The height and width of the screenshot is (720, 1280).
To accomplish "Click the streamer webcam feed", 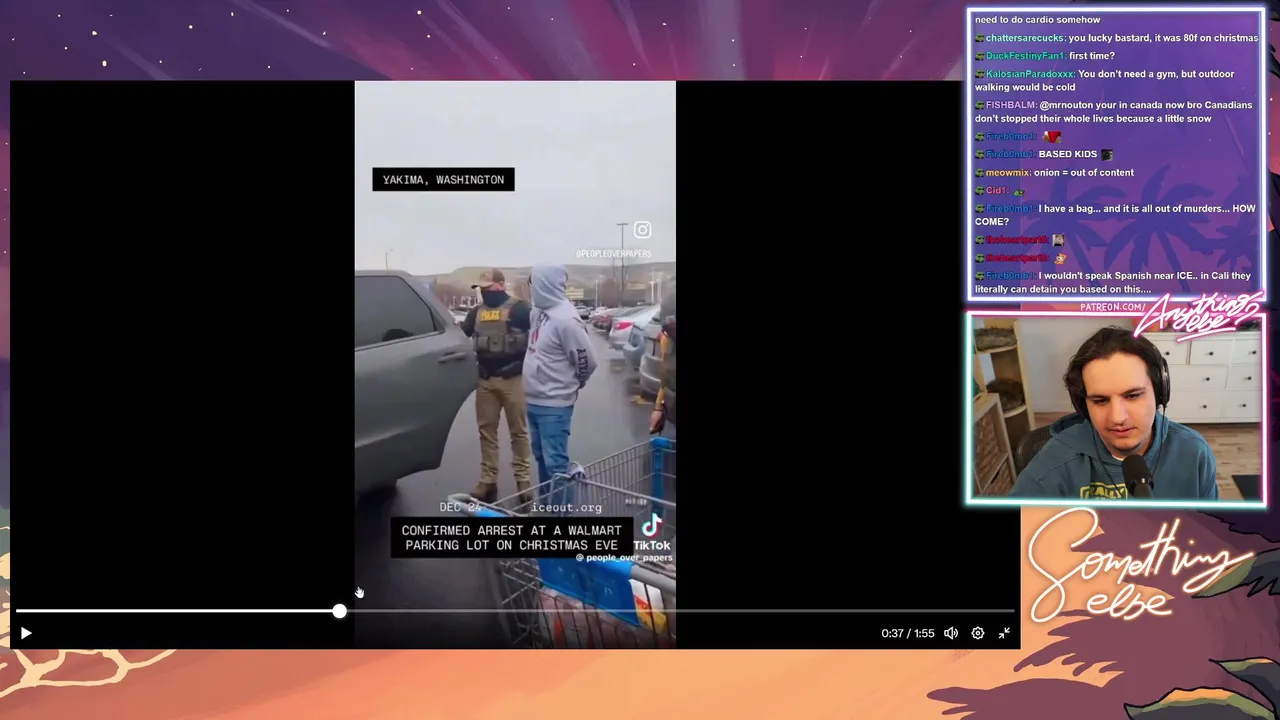I will coord(1115,408).
